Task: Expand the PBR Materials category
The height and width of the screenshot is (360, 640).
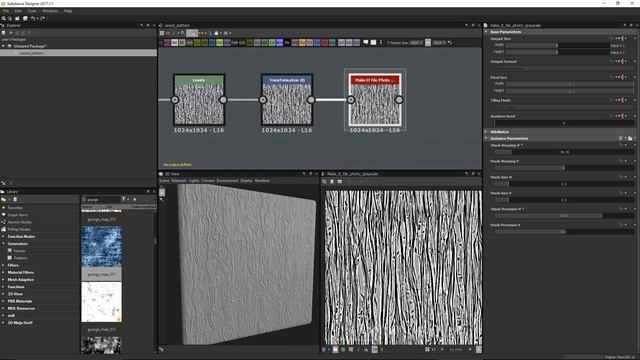Action: click(4, 301)
